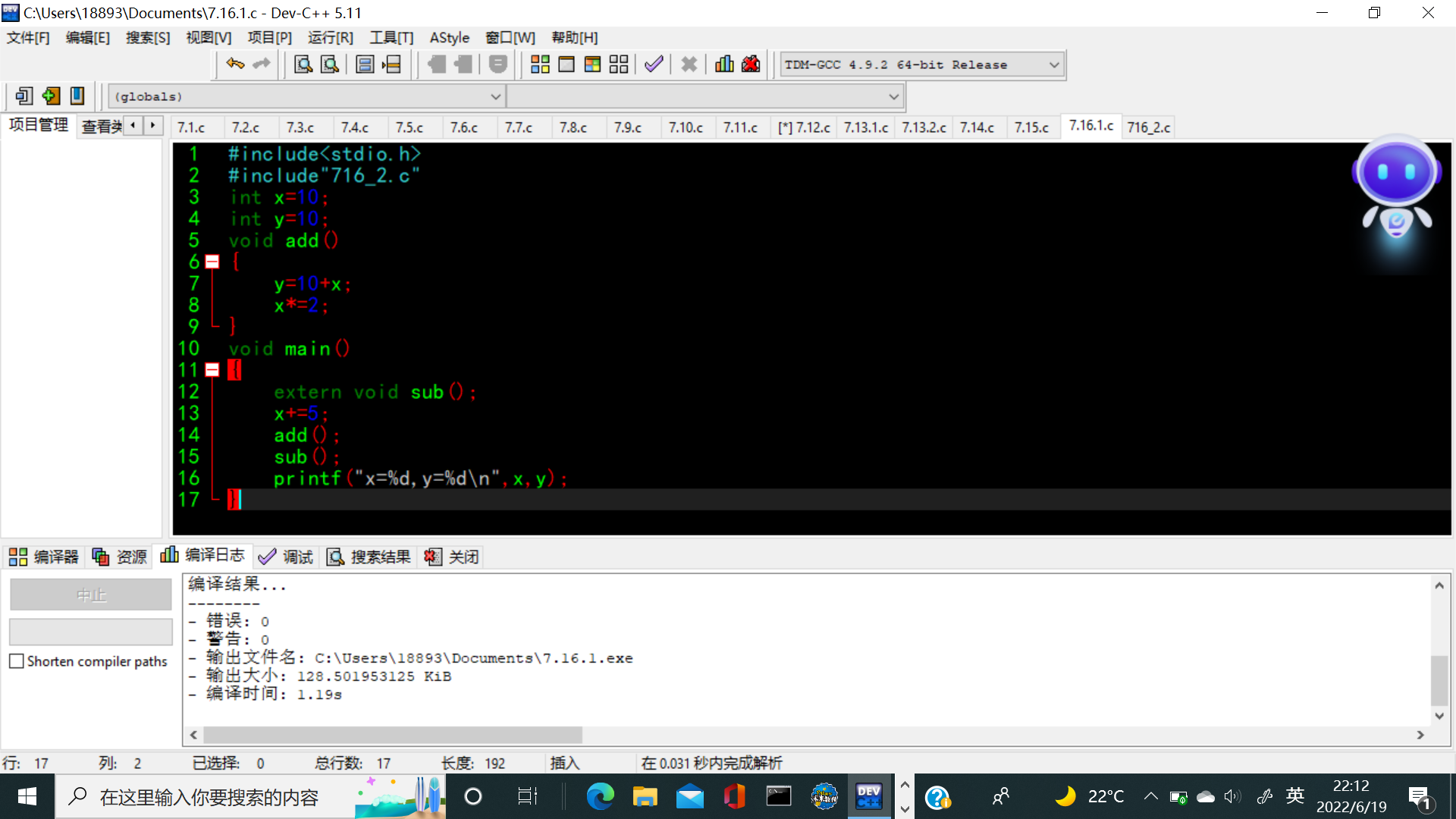Click the Compile and Run icon
Image resolution: width=1456 pixels, height=819 pixels.
click(x=592, y=64)
